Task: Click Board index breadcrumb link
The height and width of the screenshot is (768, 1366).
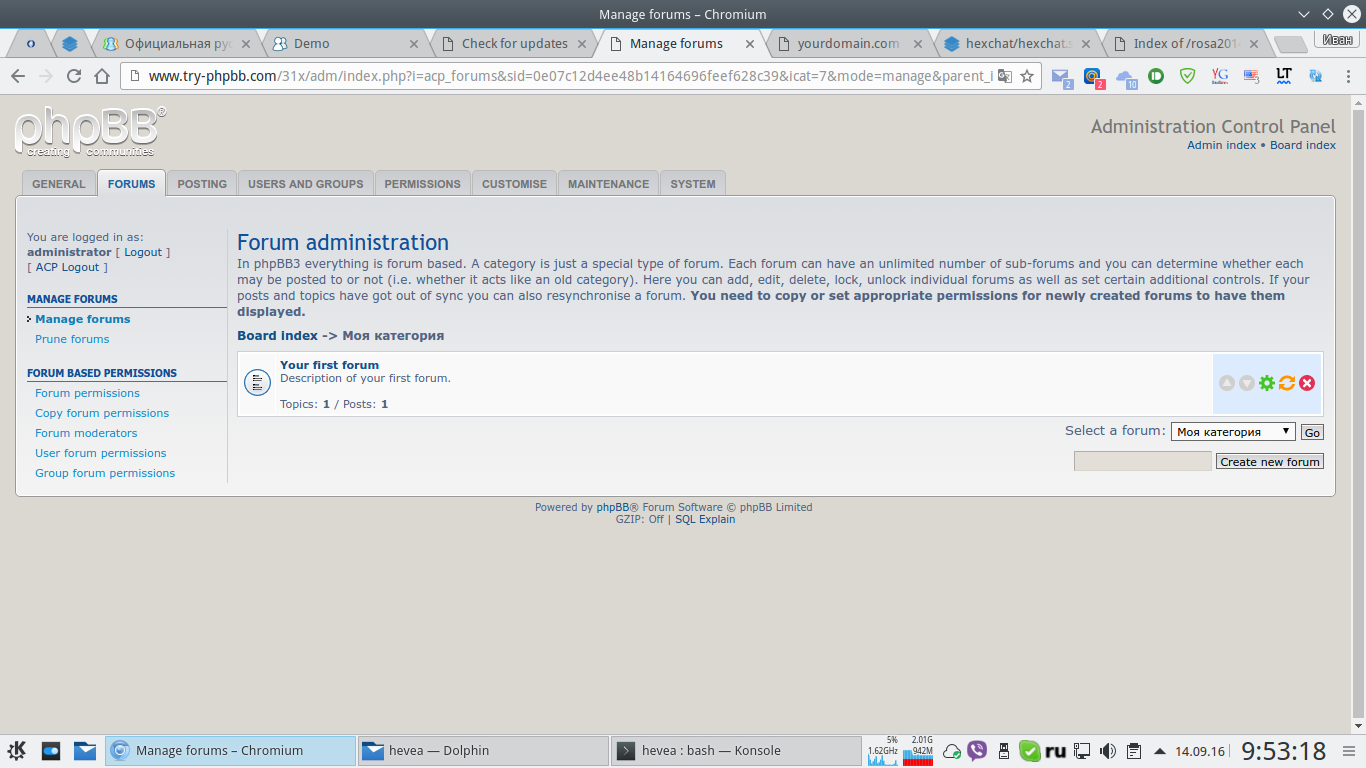Action: click(278, 336)
